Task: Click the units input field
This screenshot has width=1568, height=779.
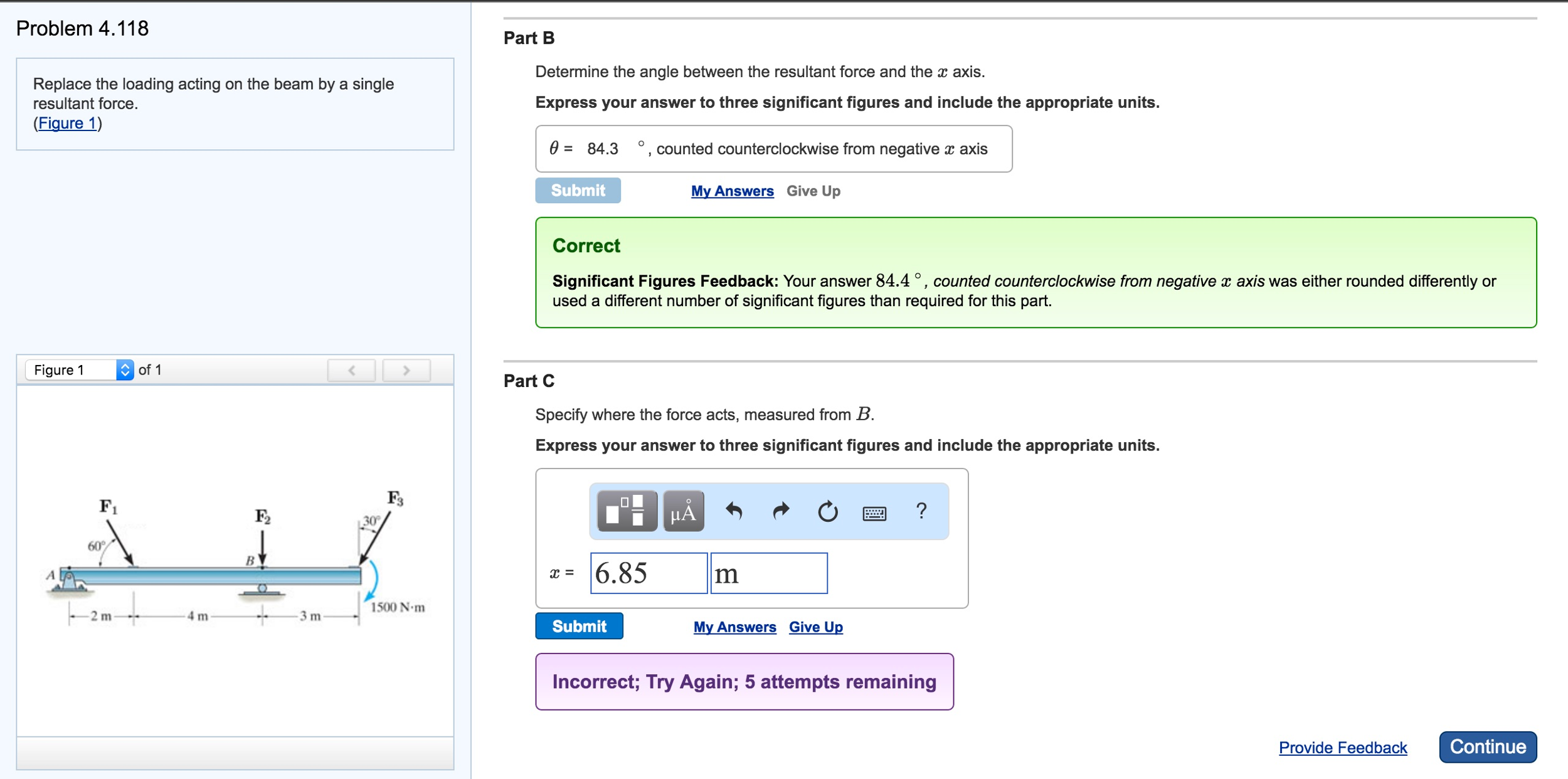Action: coord(768,573)
